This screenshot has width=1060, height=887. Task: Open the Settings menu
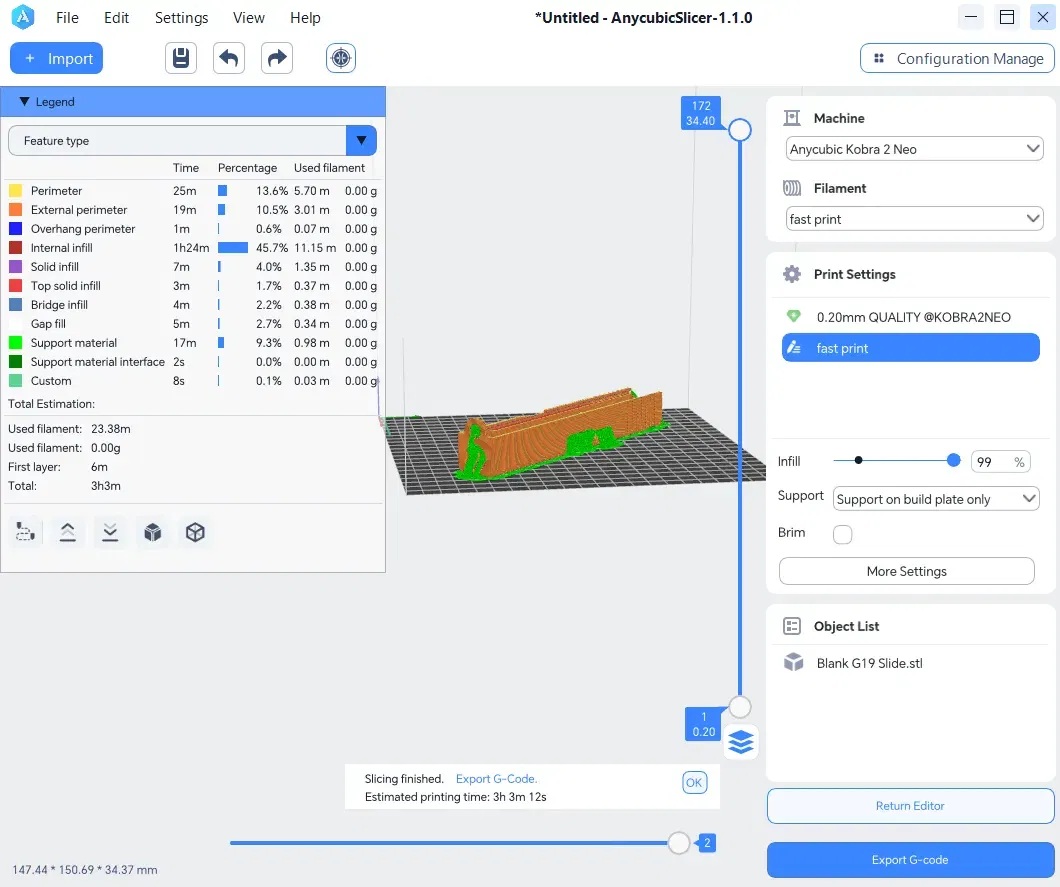181,18
